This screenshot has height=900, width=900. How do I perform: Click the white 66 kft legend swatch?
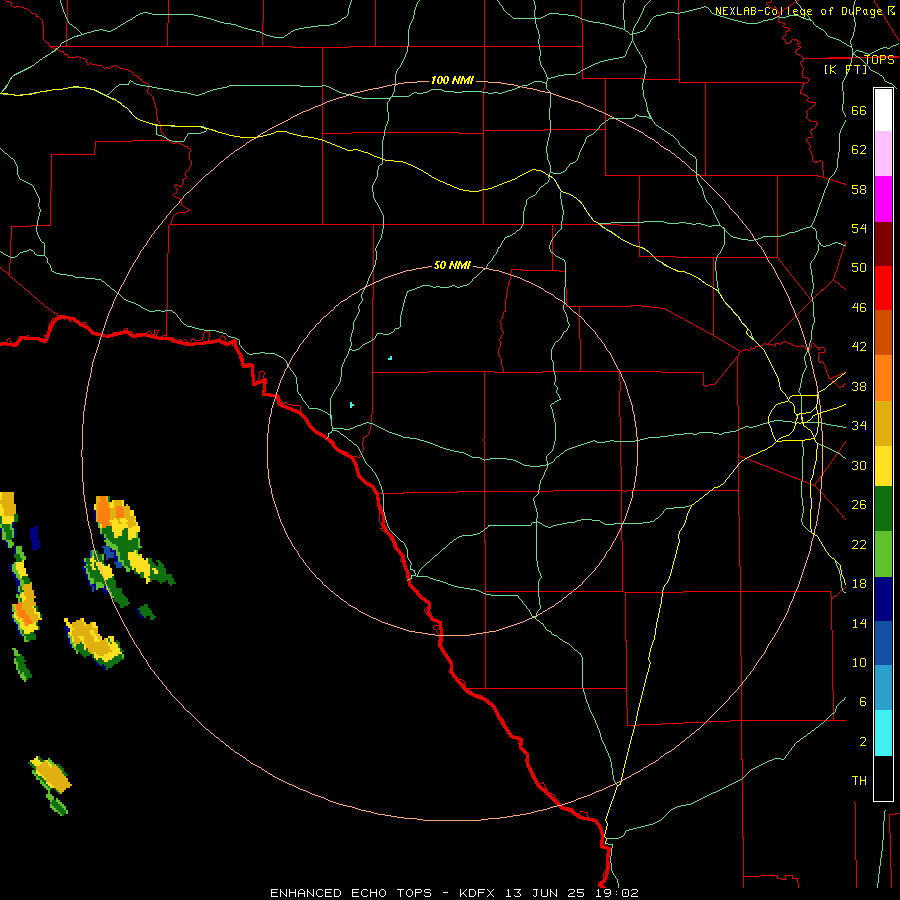[x=883, y=110]
